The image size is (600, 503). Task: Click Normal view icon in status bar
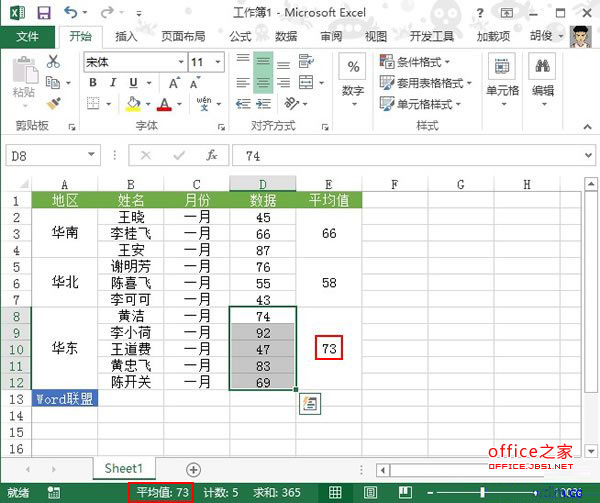coord(335,493)
